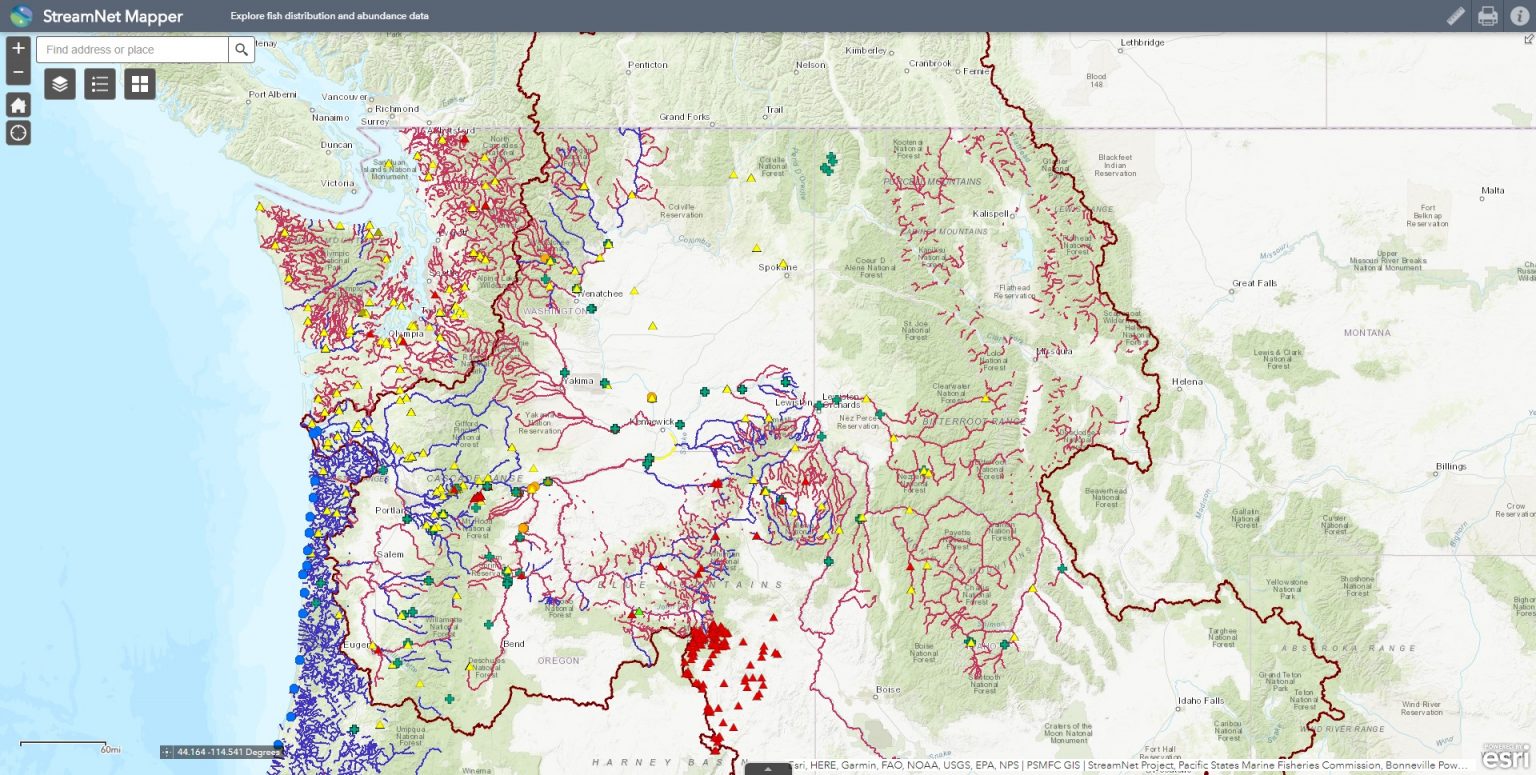Enable the coordinate picker crosshair button
Screen dimensions: 1536x775
pos(167,752)
